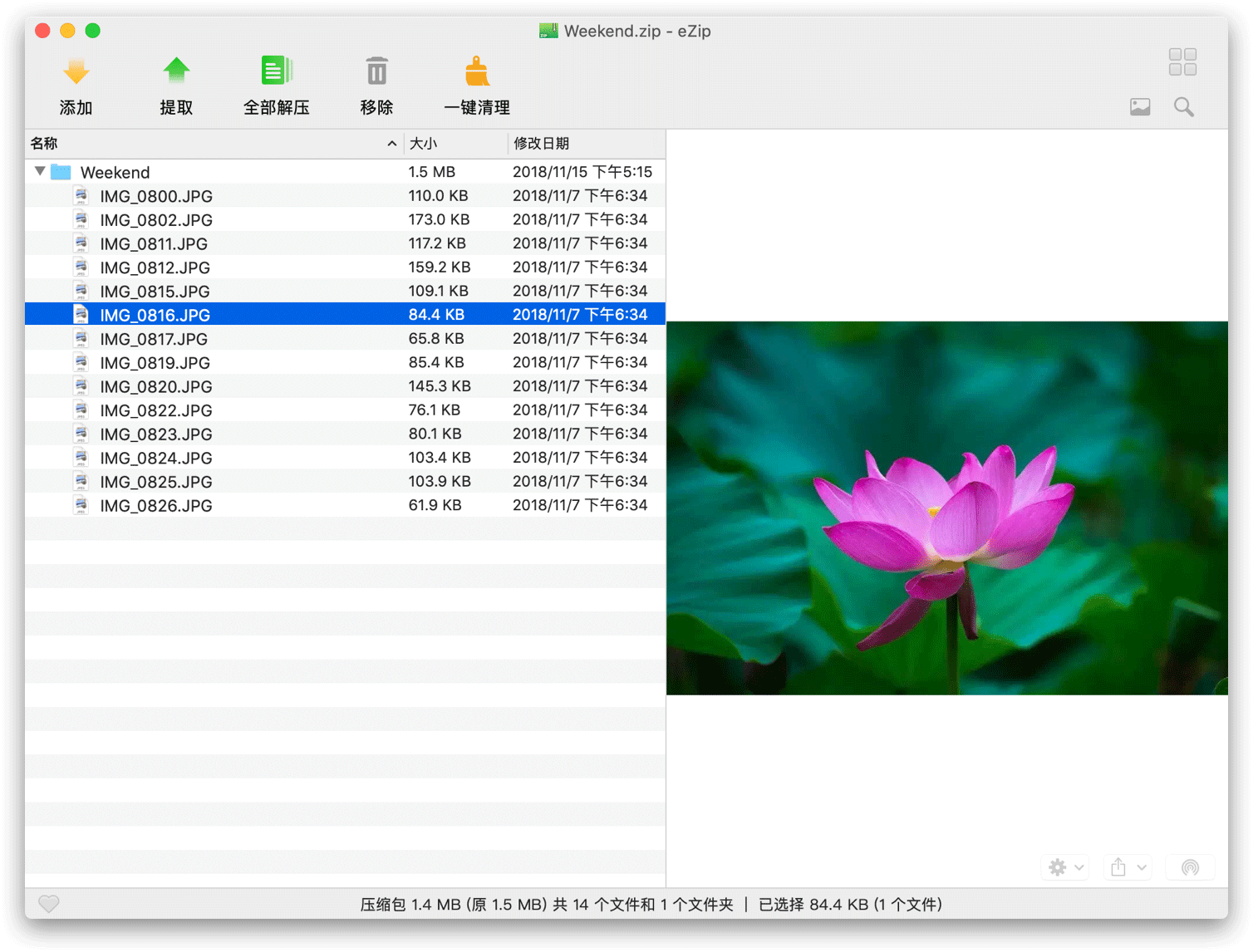Open the gear settings dropdown

coord(1066,867)
